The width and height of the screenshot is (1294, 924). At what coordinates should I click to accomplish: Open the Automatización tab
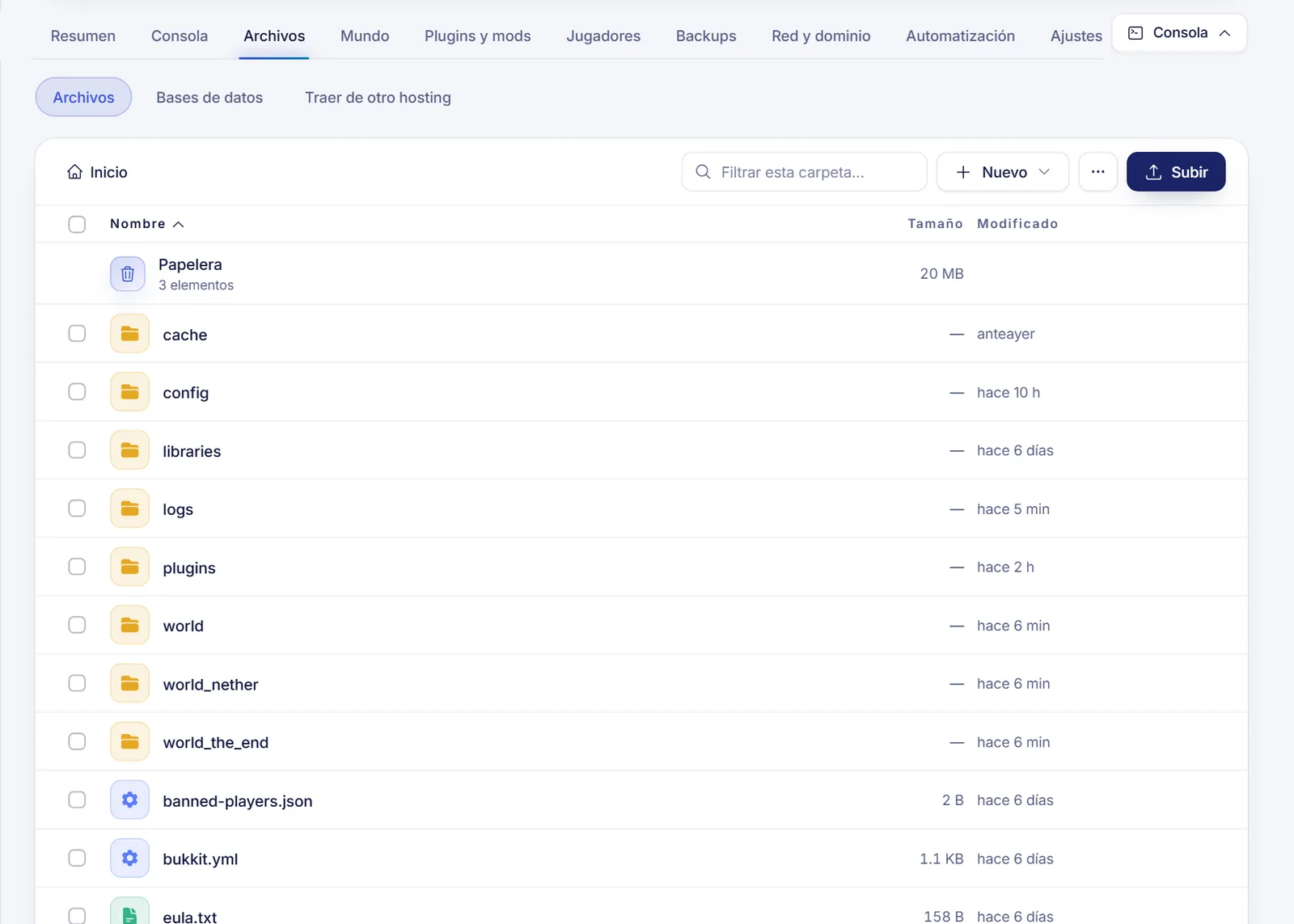point(960,36)
